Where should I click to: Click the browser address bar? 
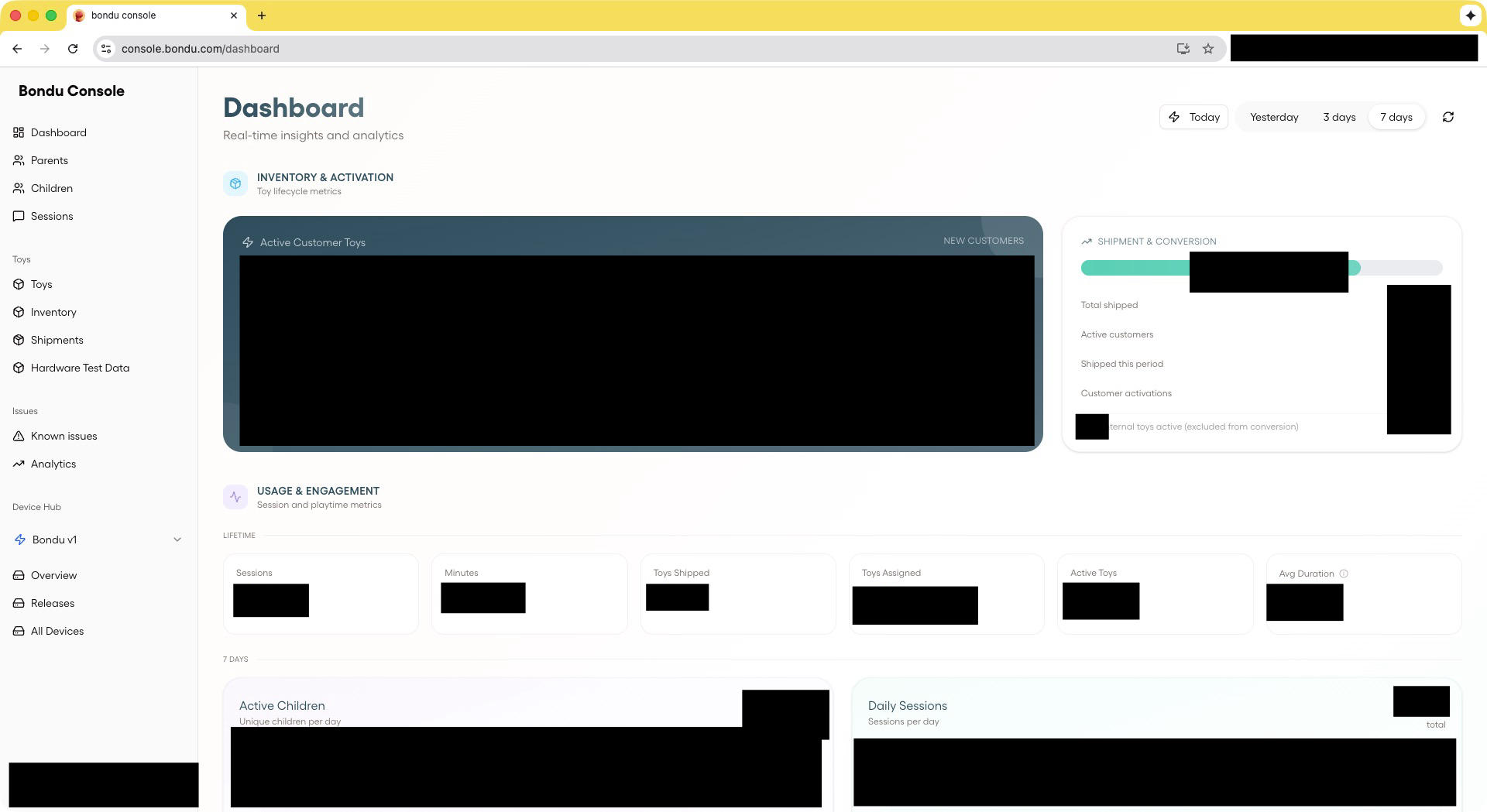[310, 48]
